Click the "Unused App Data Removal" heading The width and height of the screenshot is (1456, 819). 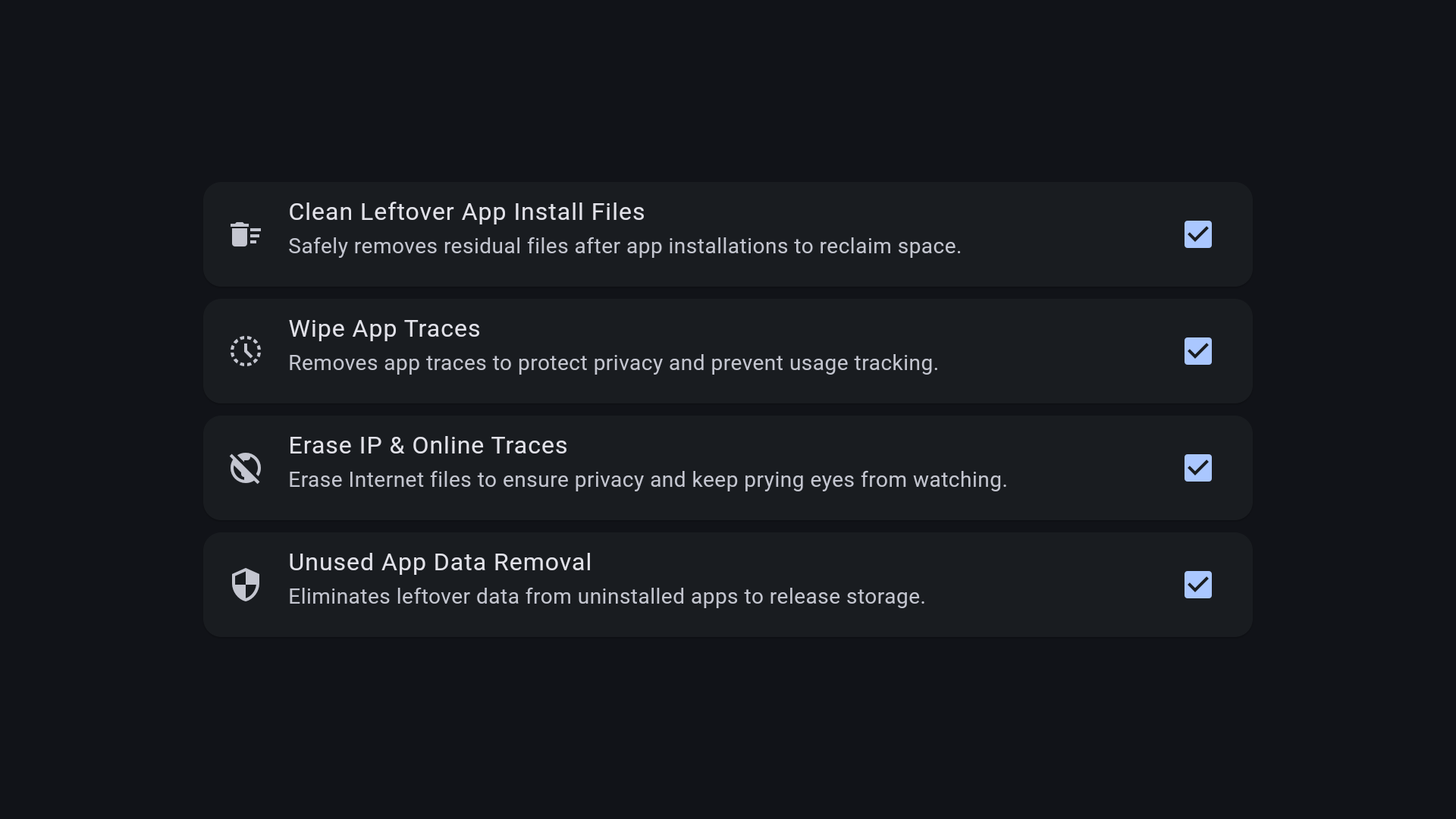(440, 563)
